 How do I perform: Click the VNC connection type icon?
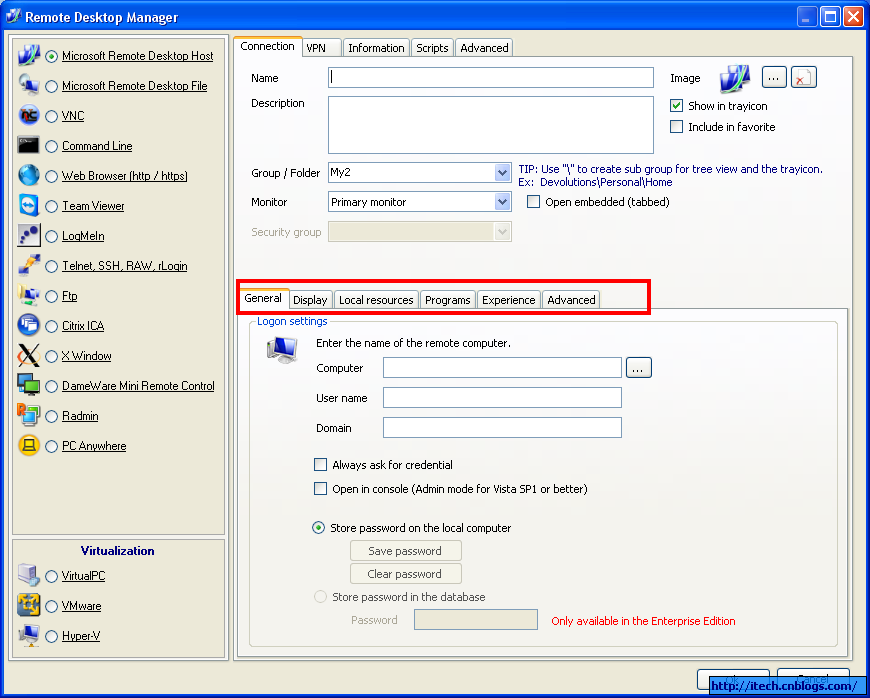29,115
